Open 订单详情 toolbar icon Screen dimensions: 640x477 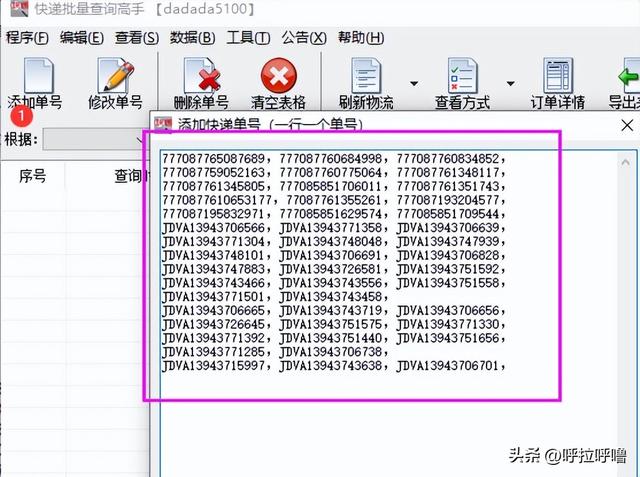[x=558, y=75]
